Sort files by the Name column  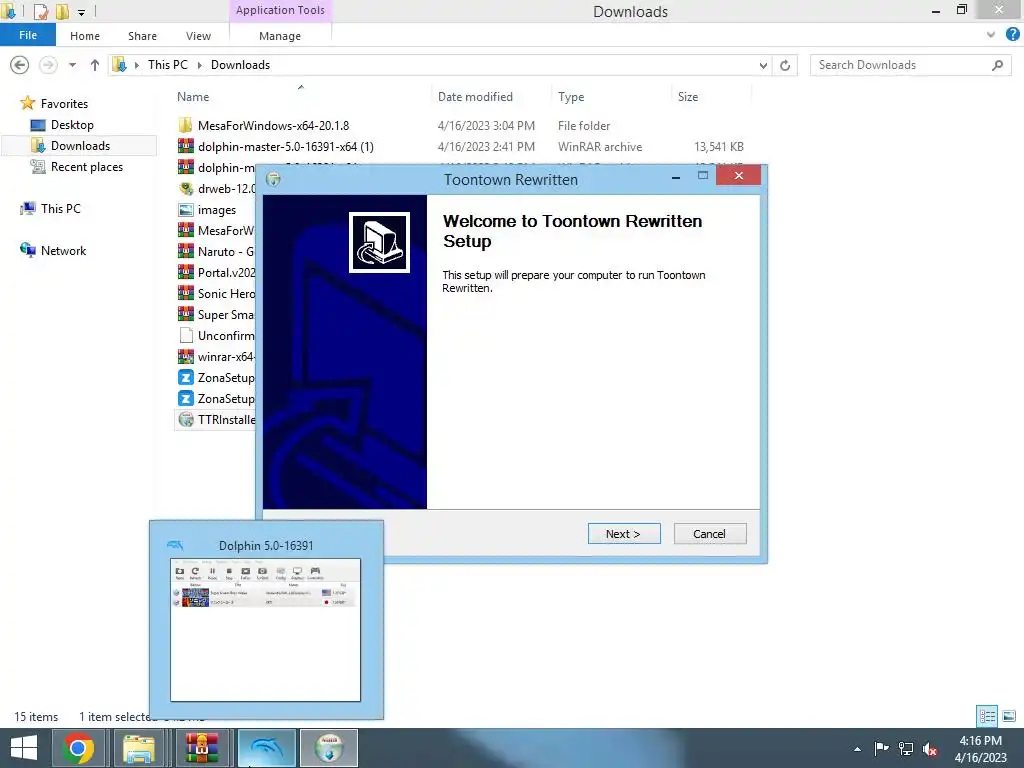[193, 97]
